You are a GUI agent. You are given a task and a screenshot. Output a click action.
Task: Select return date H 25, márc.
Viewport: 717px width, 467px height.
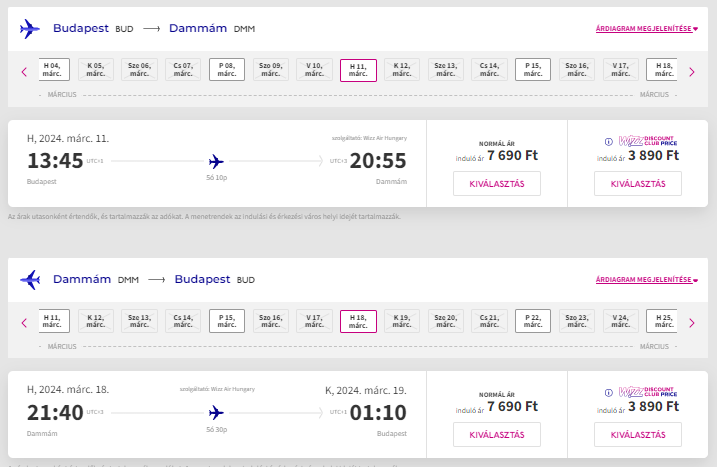[x=662, y=321]
